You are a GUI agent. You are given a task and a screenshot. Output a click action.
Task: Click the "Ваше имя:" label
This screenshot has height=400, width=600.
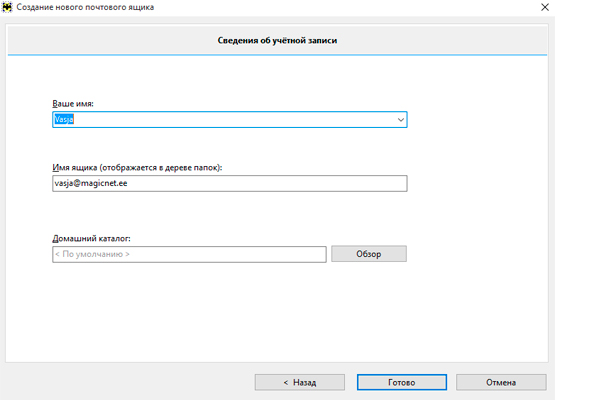click(73, 104)
